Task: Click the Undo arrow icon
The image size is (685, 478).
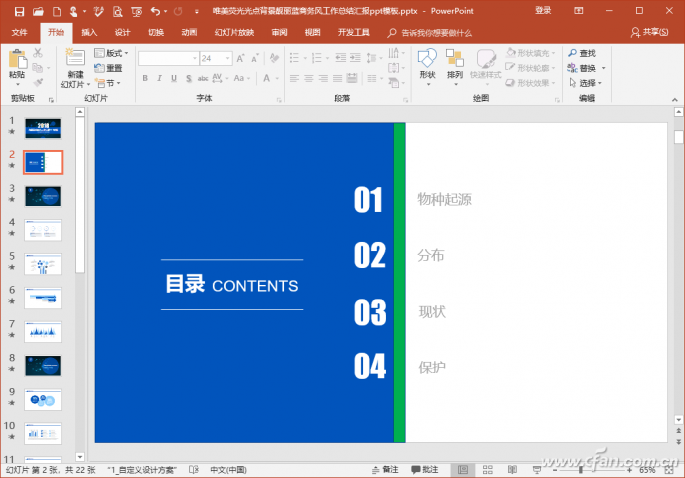Action: [156, 11]
